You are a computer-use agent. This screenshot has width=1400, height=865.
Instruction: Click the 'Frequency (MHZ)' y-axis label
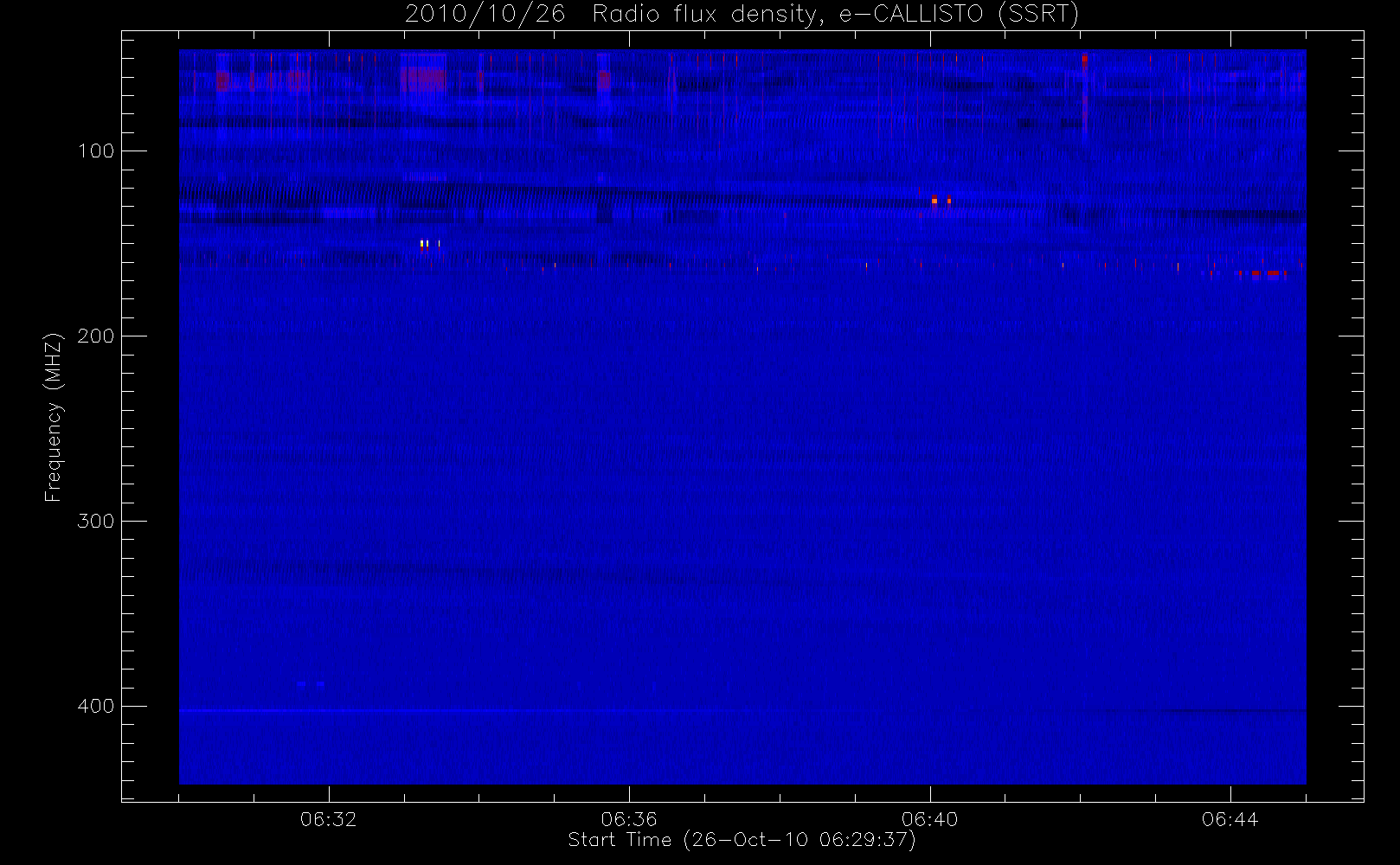[54, 417]
